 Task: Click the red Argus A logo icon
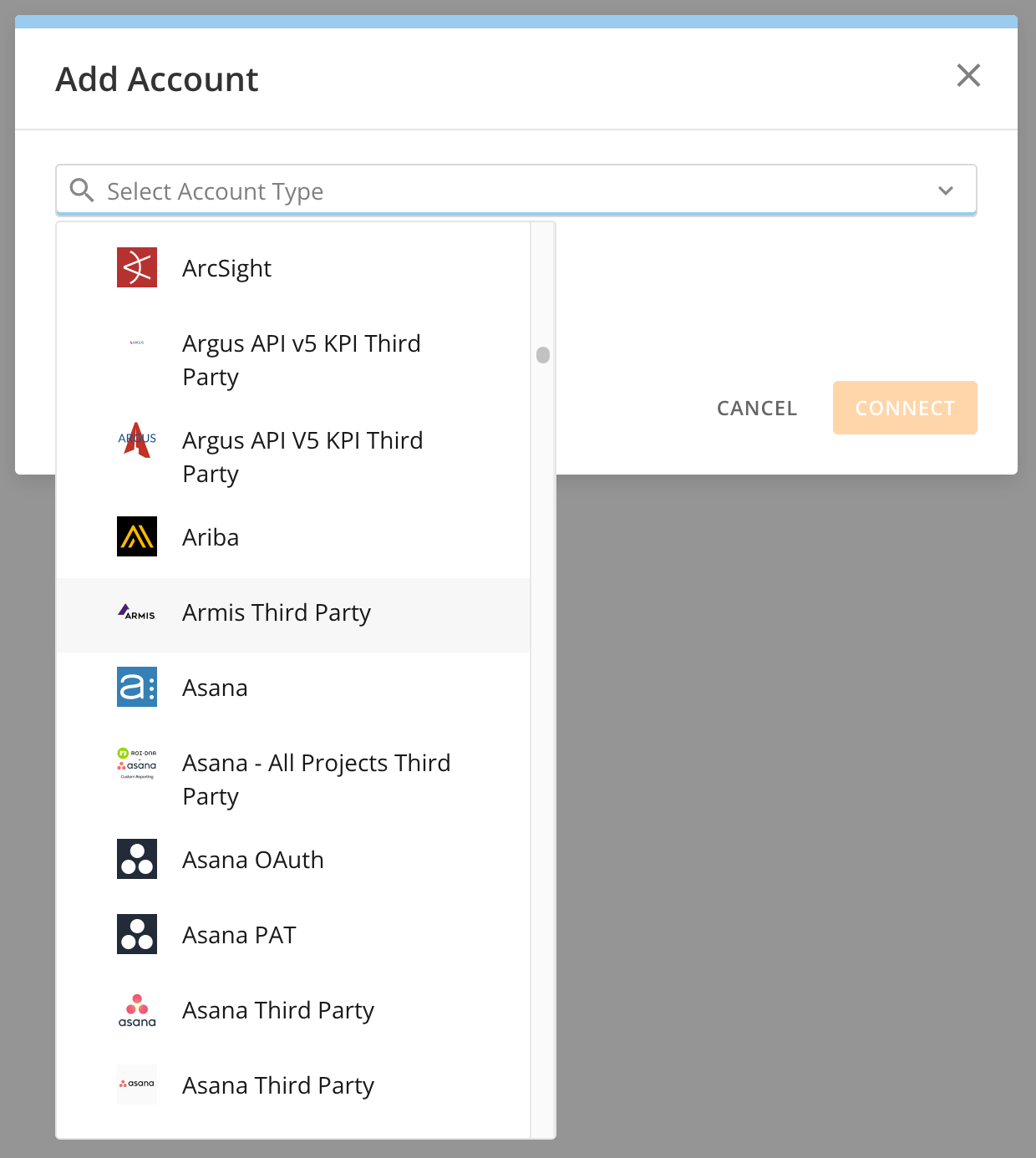tap(137, 439)
